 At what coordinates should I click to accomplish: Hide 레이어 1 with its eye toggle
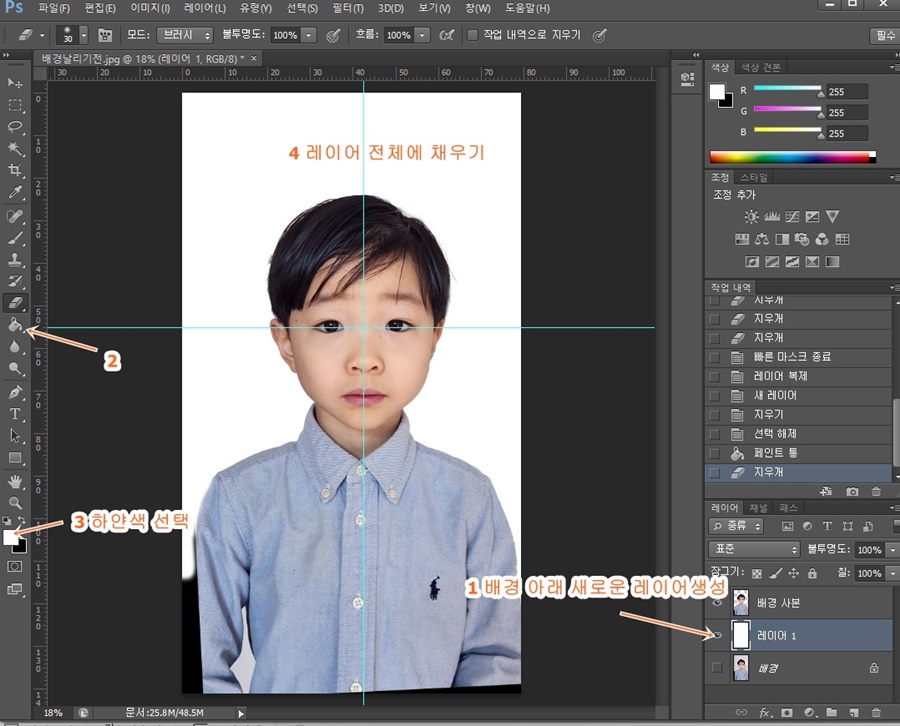tap(717, 635)
